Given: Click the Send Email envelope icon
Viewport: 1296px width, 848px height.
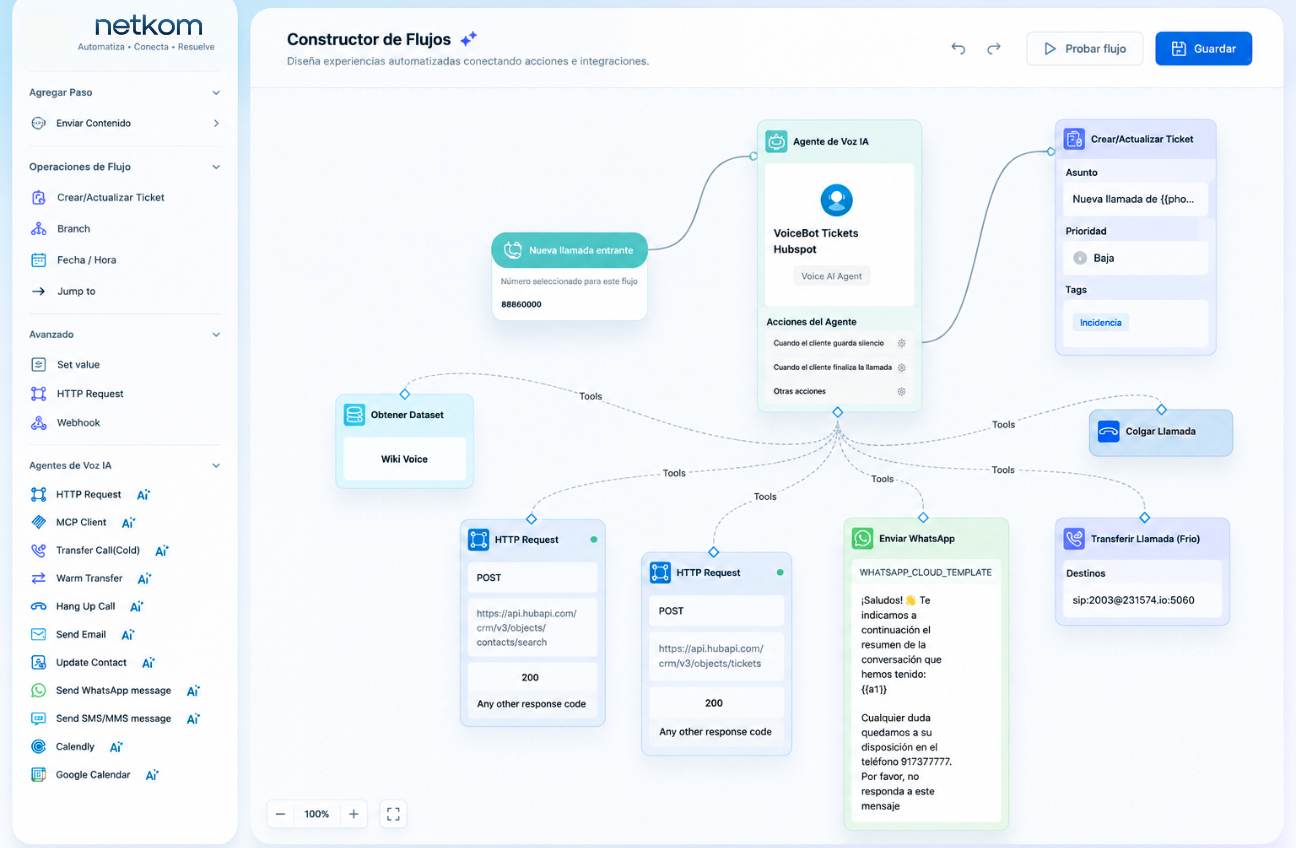Looking at the screenshot, I should 39,634.
